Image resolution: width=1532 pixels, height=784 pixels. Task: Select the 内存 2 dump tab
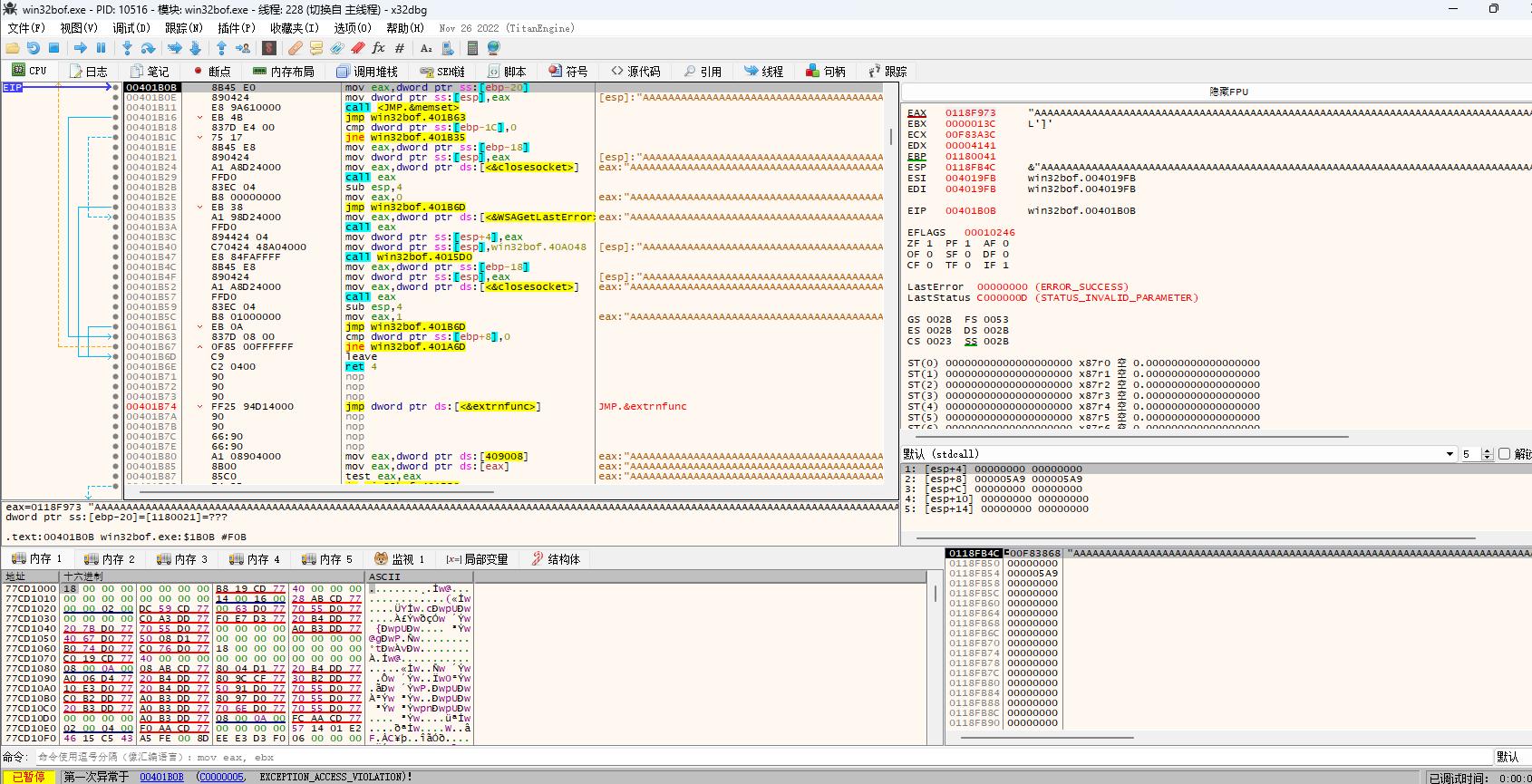point(110,559)
